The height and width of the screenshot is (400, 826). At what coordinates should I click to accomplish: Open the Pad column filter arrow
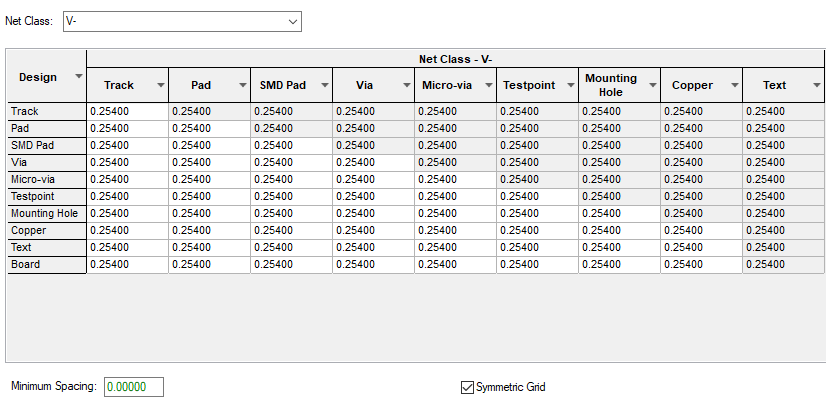click(242, 86)
